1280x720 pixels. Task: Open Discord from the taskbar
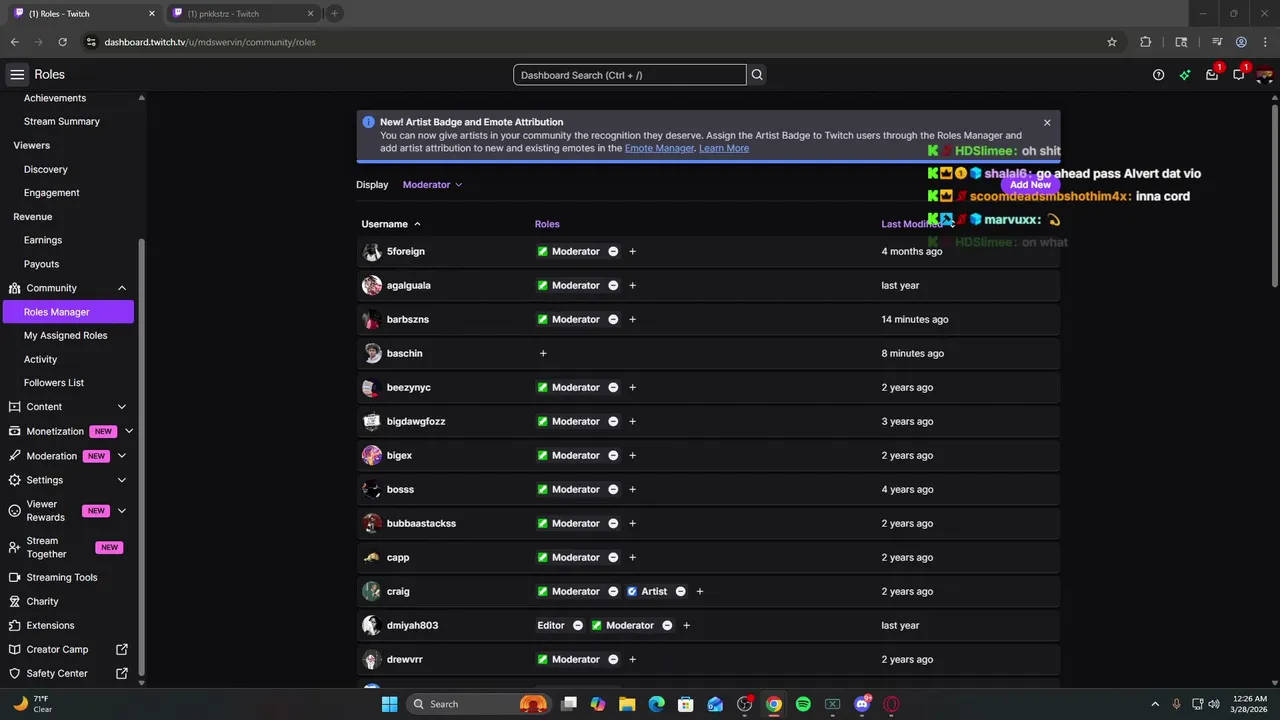point(862,704)
